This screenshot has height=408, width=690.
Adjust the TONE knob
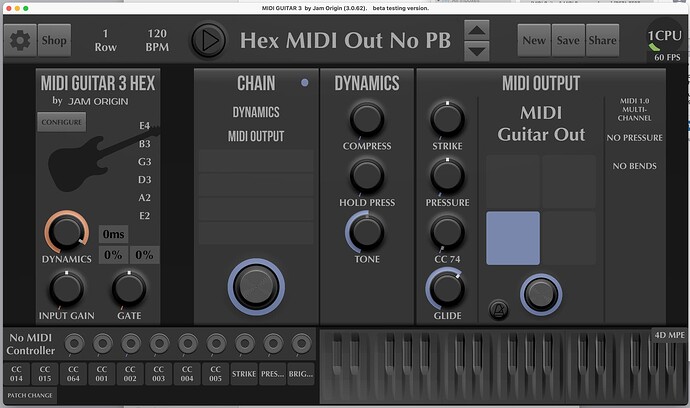pos(365,232)
